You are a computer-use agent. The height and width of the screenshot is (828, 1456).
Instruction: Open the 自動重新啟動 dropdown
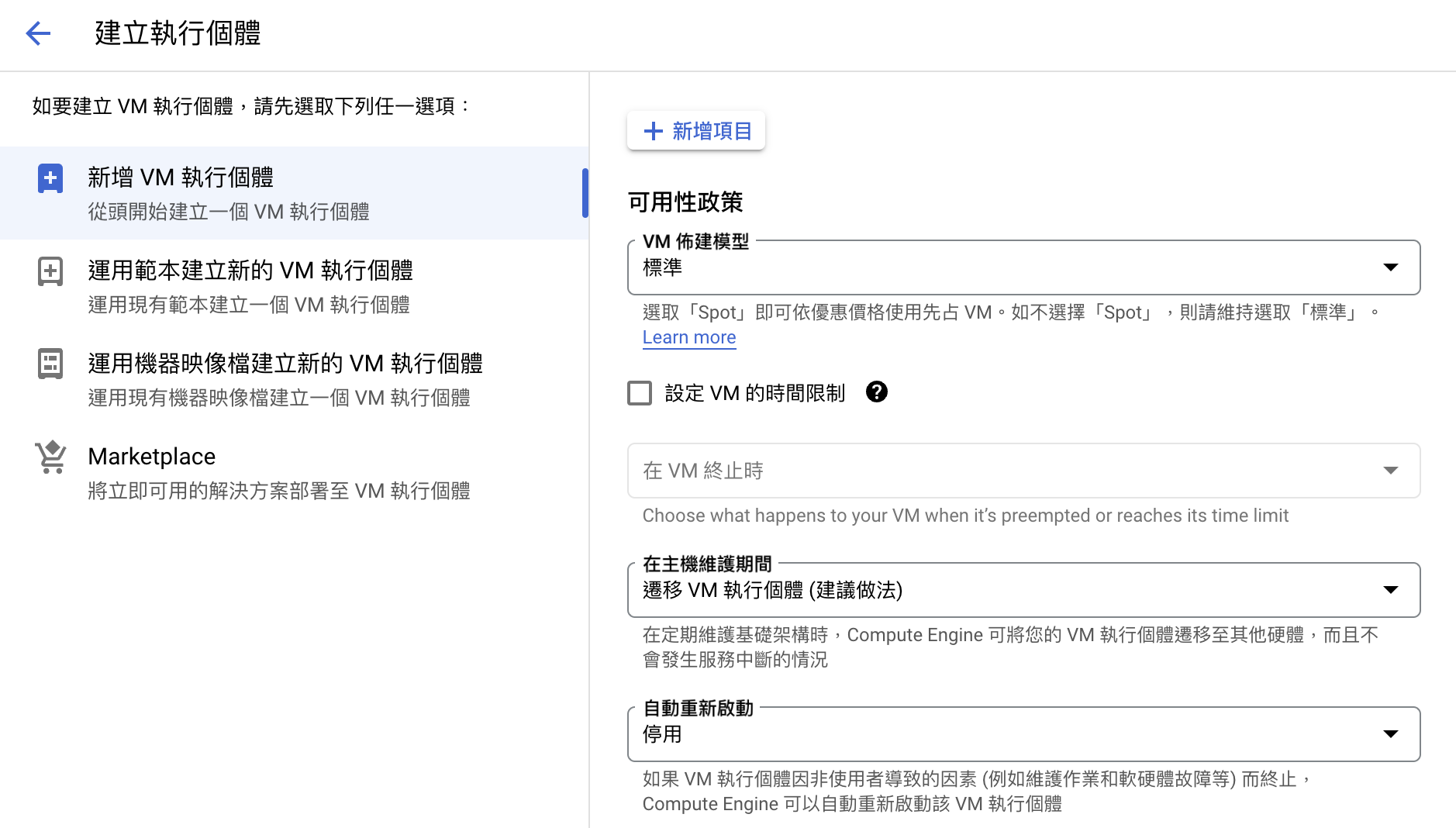(x=1023, y=734)
